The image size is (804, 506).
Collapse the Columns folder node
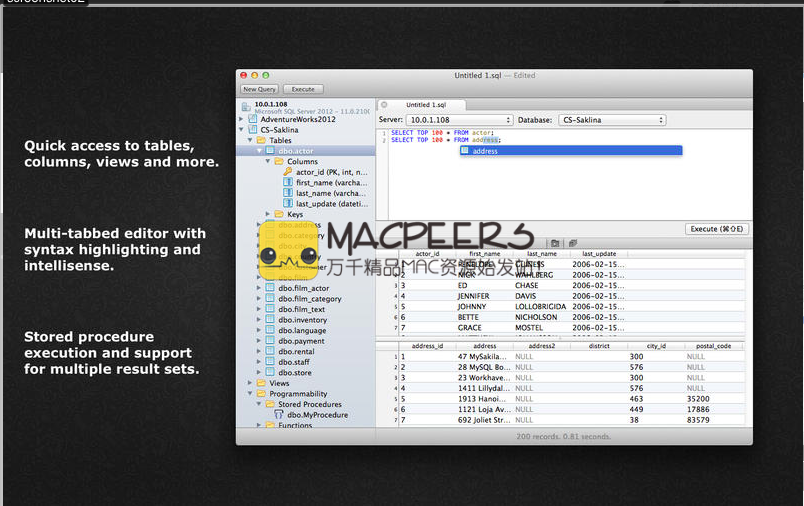(x=268, y=161)
